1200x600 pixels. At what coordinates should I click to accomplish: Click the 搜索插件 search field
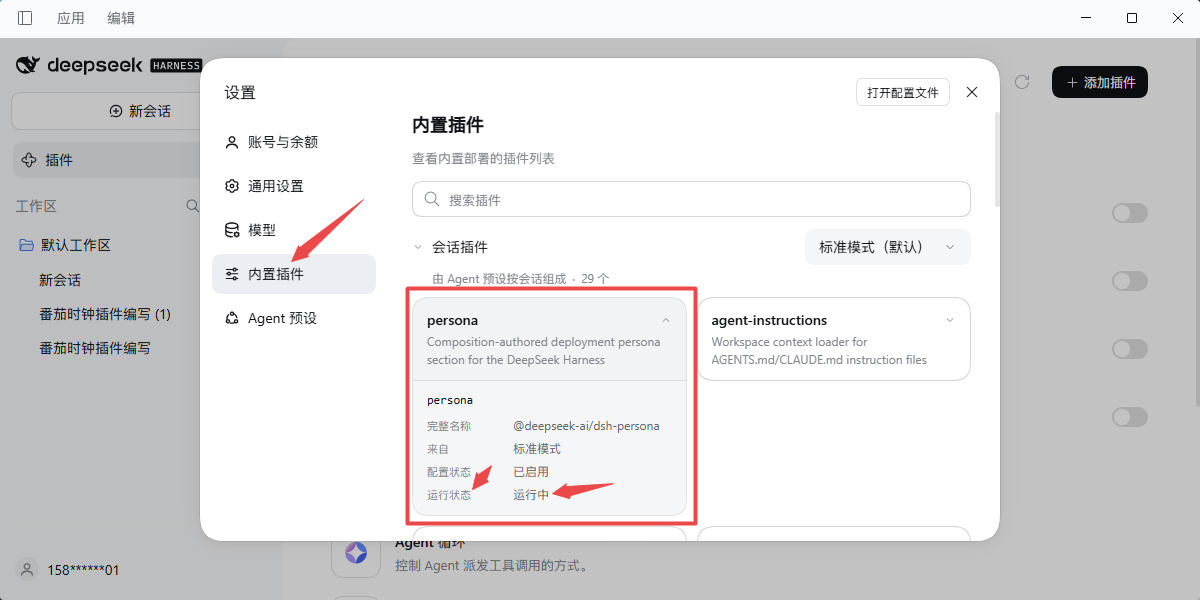tap(691, 199)
